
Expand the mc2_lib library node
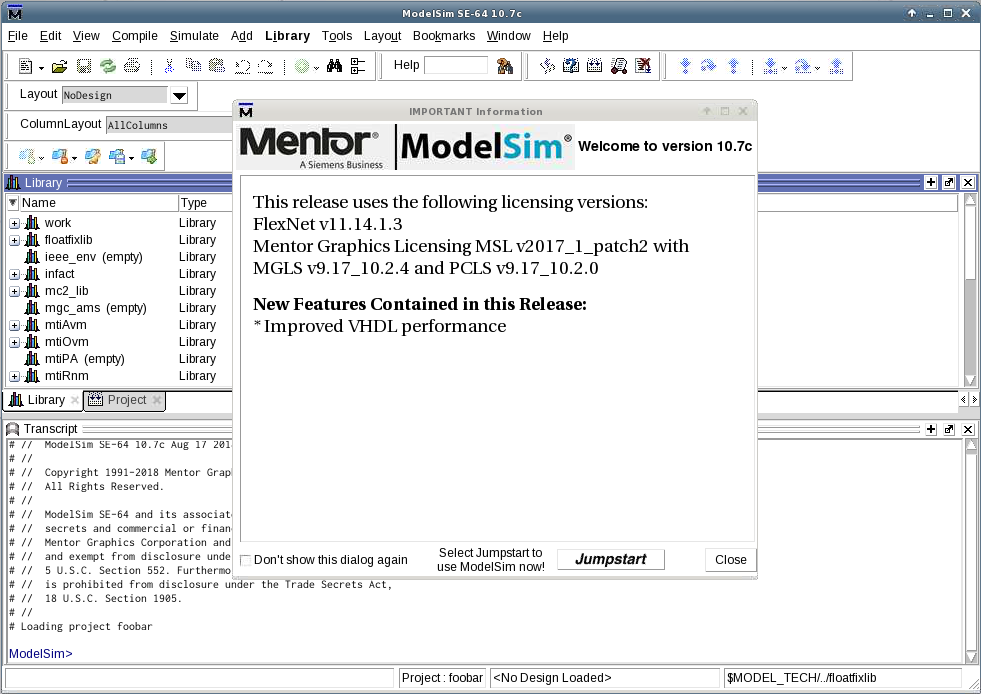(14, 291)
